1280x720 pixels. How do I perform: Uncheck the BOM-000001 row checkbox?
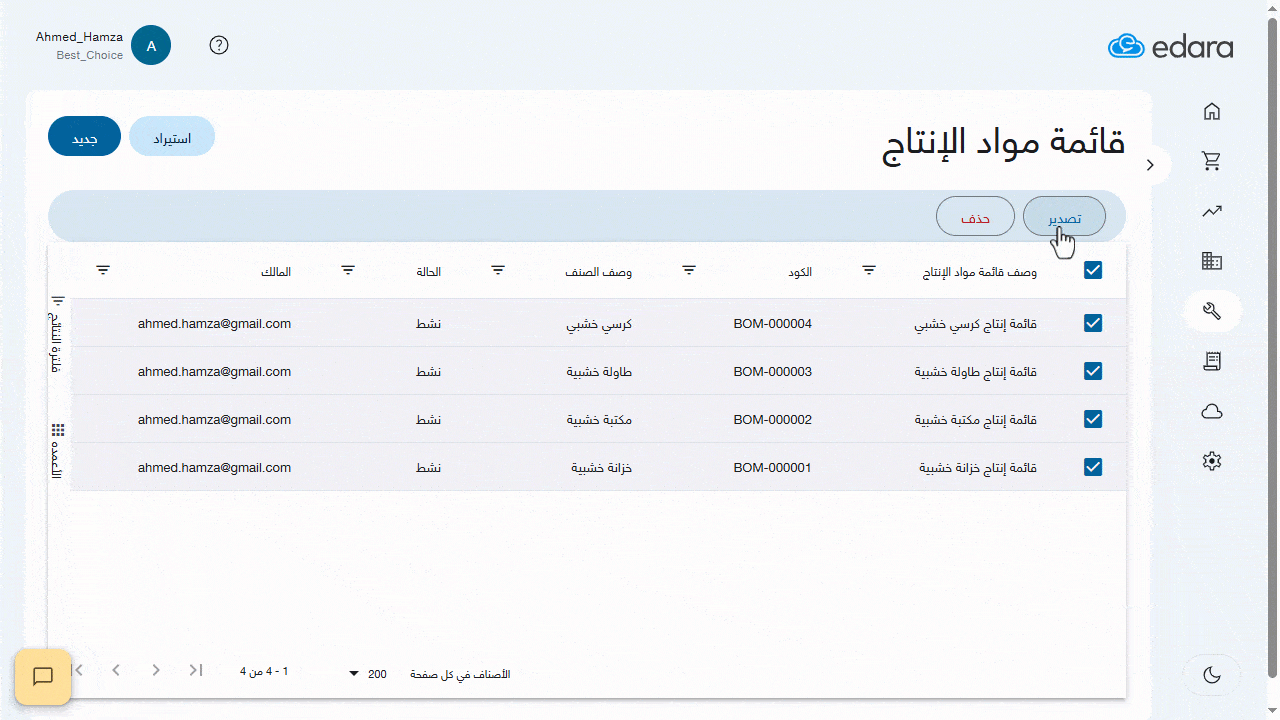pyautogui.click(x=1093, y=467)
